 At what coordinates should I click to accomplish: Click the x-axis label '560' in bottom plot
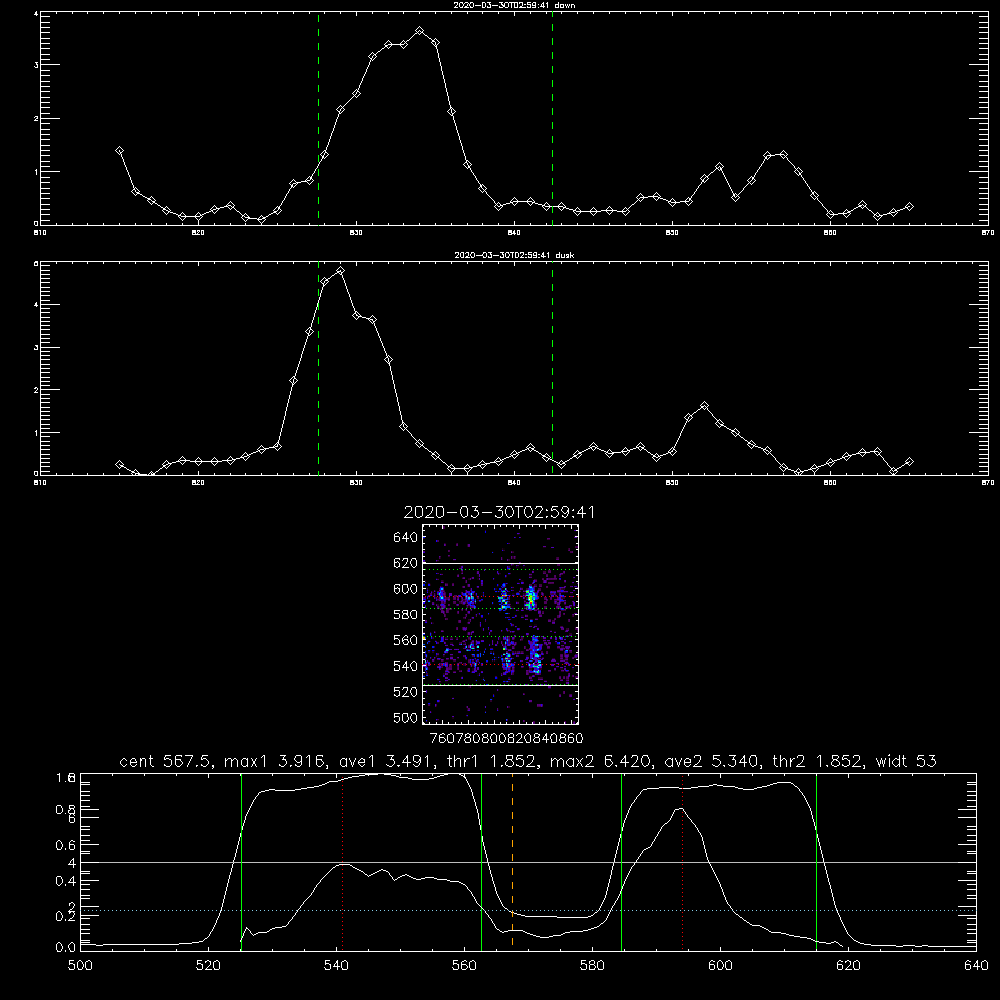click(x=464, y=966)
